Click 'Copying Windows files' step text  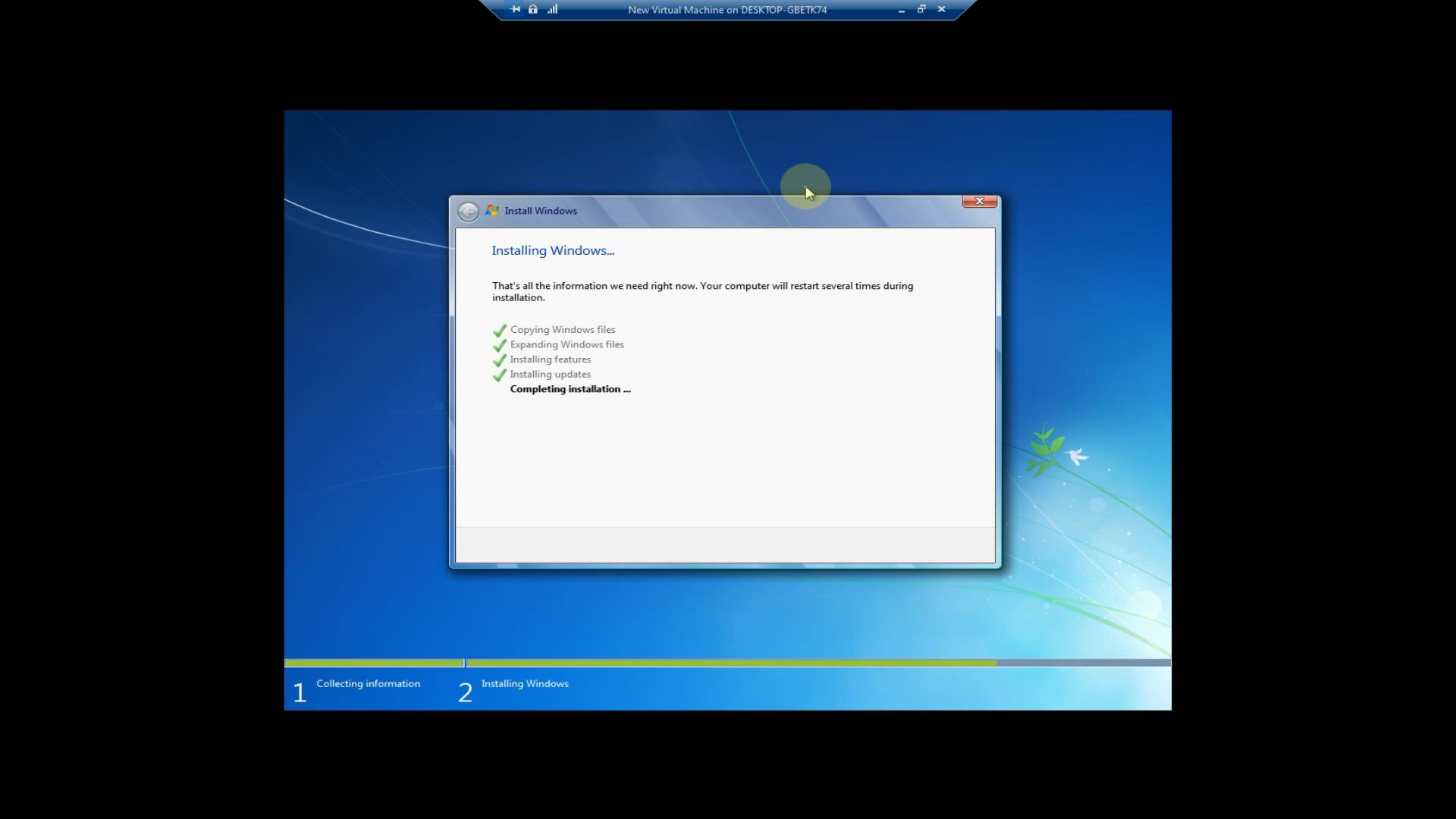click(563, 330)
